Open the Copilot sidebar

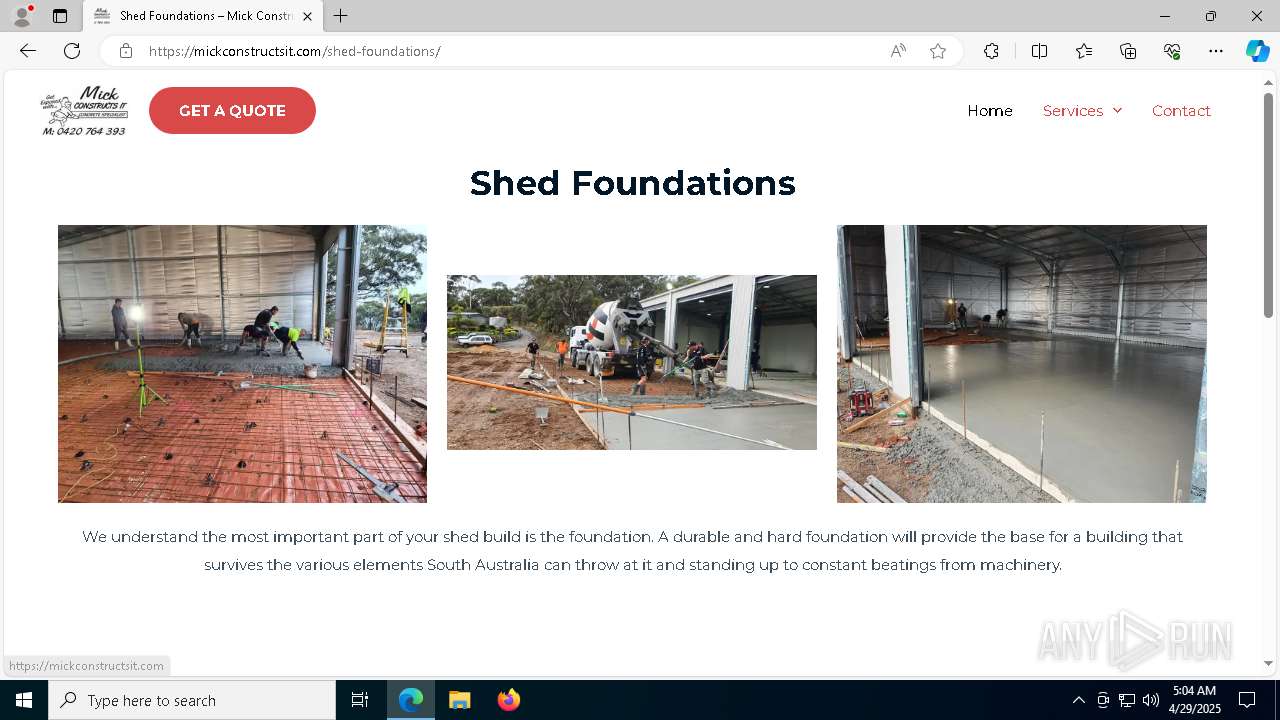pos(1257,51)
